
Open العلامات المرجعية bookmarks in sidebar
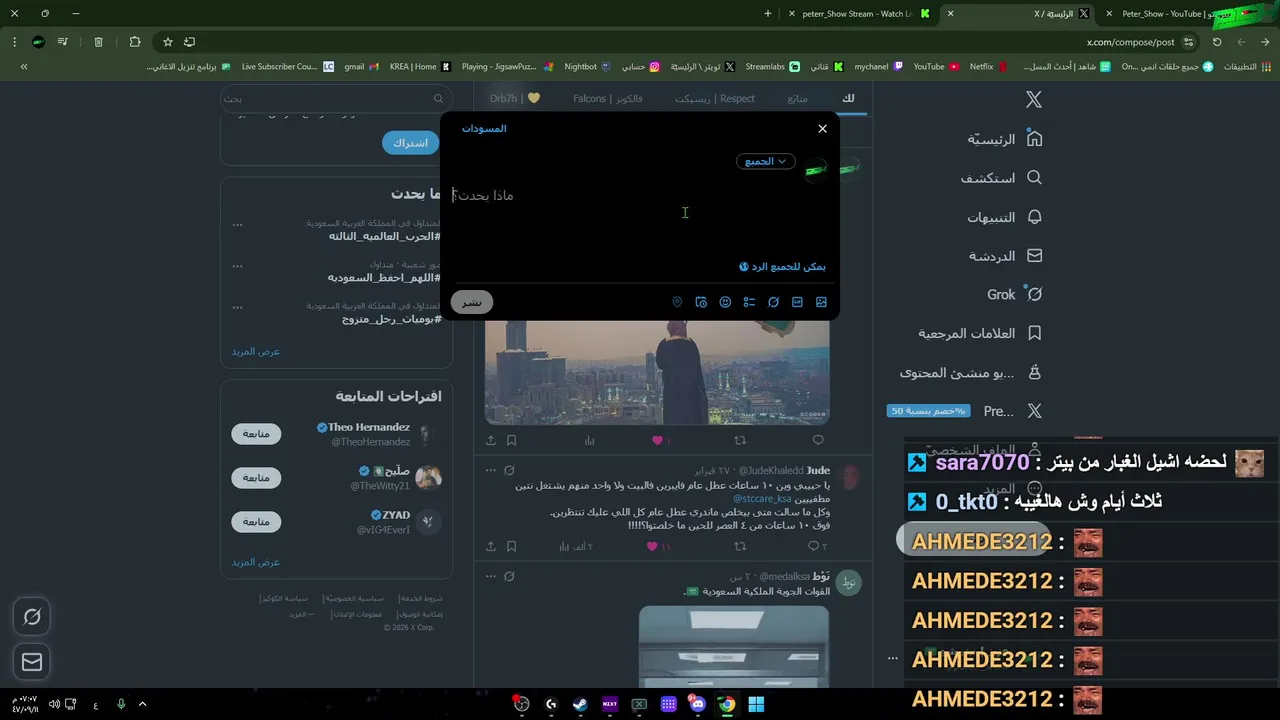(x=980, y=333)
